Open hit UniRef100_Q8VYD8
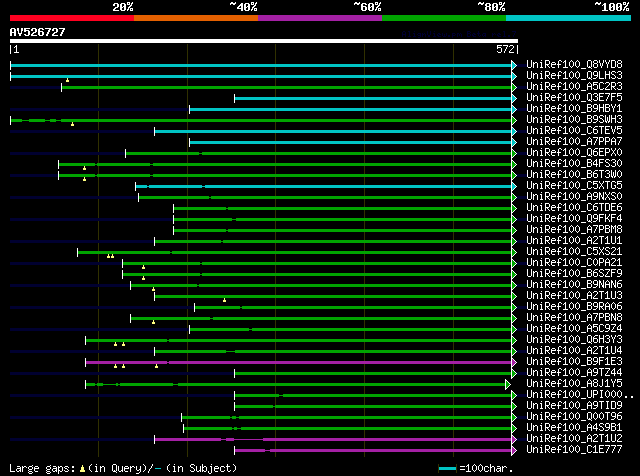This screenshot has height=476, width=640. tap(574, 65)
